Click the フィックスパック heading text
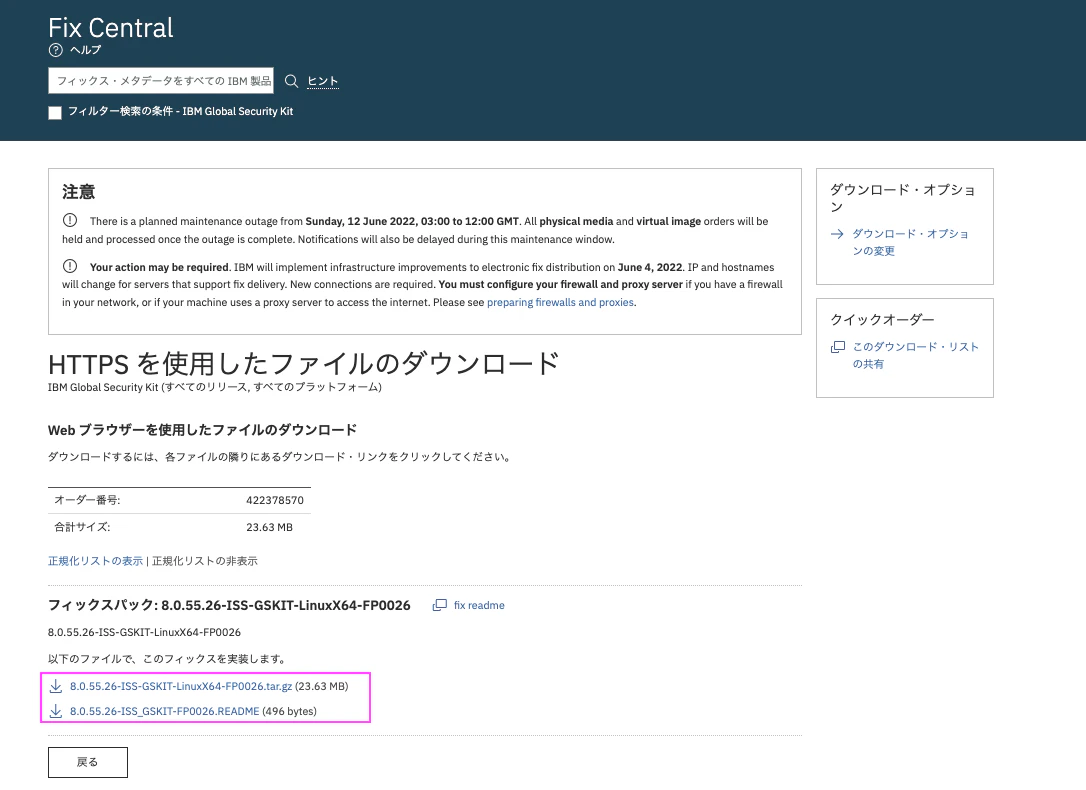Image resolution: width=1086 pixels, height=790 pixels. click(229, 605)
